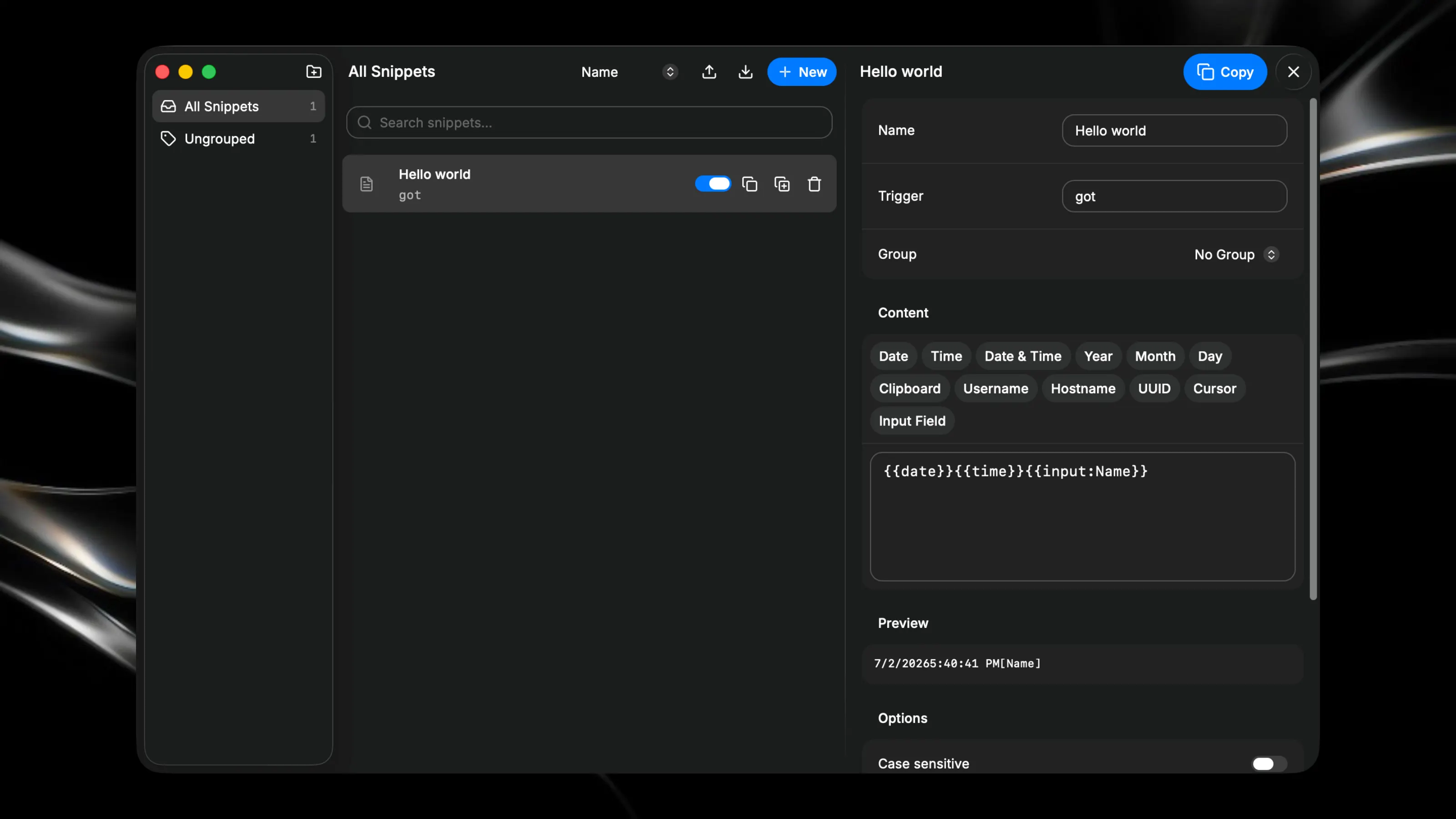Close the Hello world detail panel
The image size is (1456, 819).
[1293, 72]
